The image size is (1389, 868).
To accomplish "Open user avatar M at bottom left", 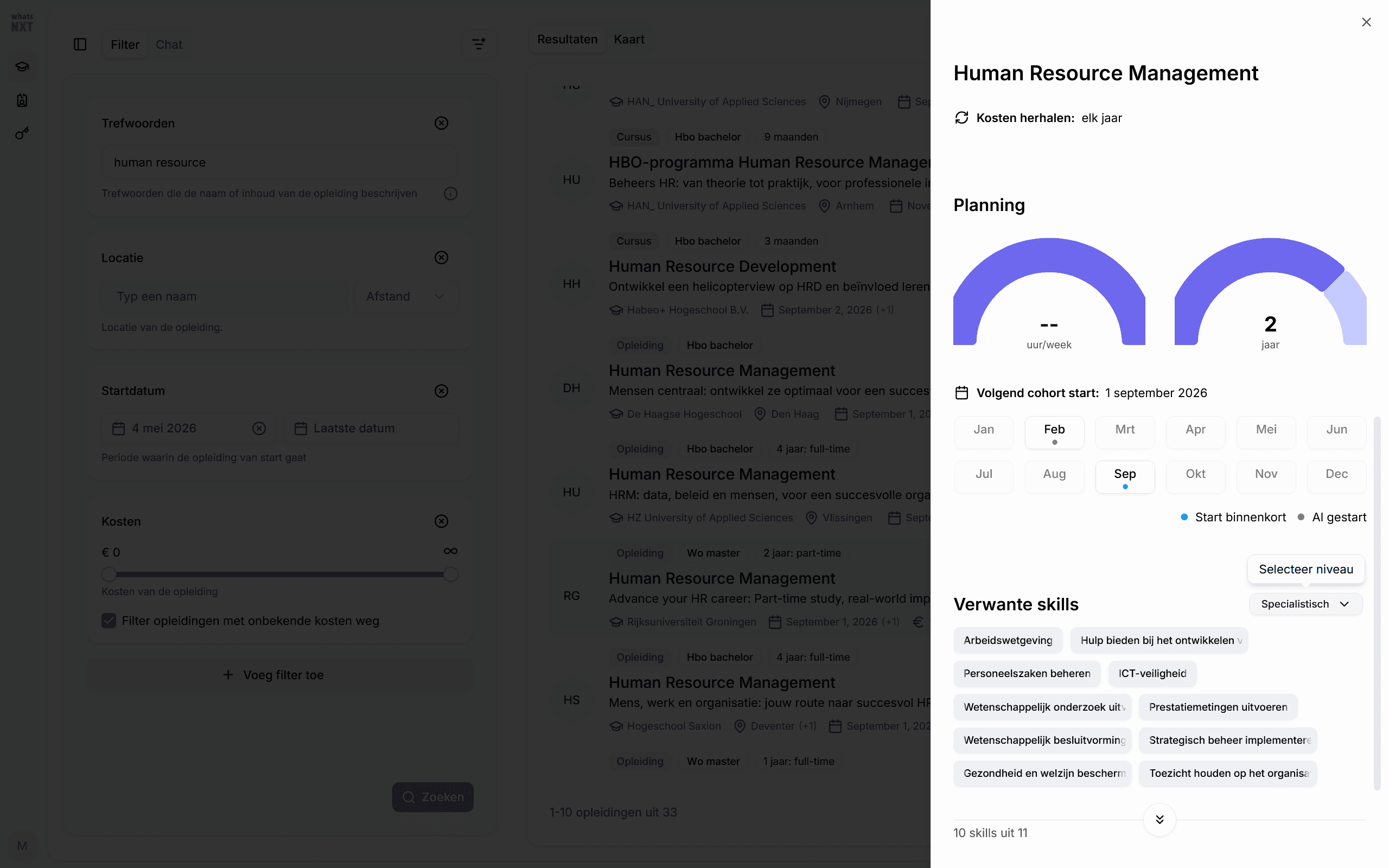I will [22, 846].
